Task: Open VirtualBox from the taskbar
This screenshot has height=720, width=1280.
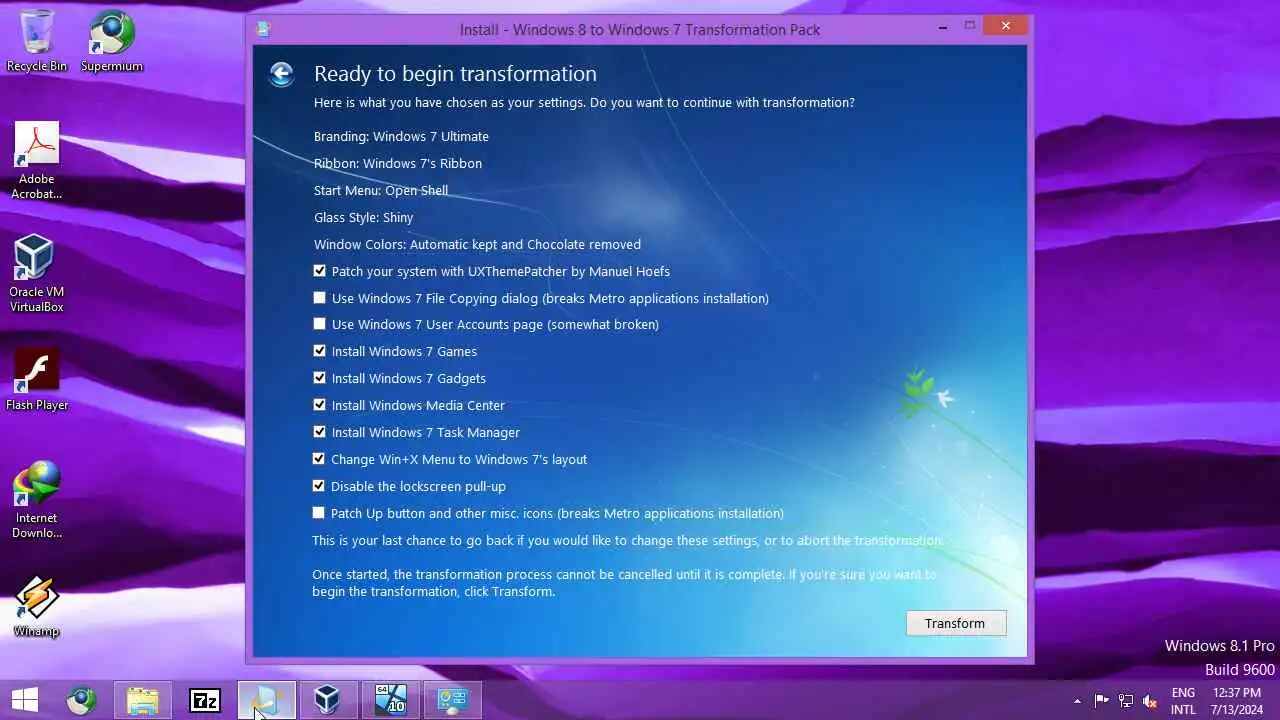Action: coord(327,700)
